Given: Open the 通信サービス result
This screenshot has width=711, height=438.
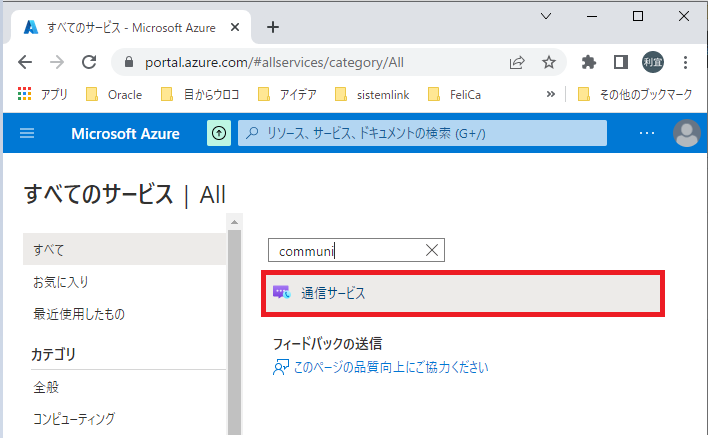Looking at the screenshot, I should (463, 293).
